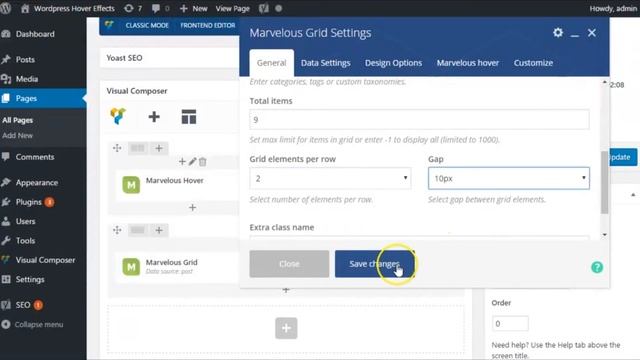This screenshot has height=360, width=640.
Task: Click the Visual Composer logo icon
Action: pyautogui.click(x=118, y=117)
